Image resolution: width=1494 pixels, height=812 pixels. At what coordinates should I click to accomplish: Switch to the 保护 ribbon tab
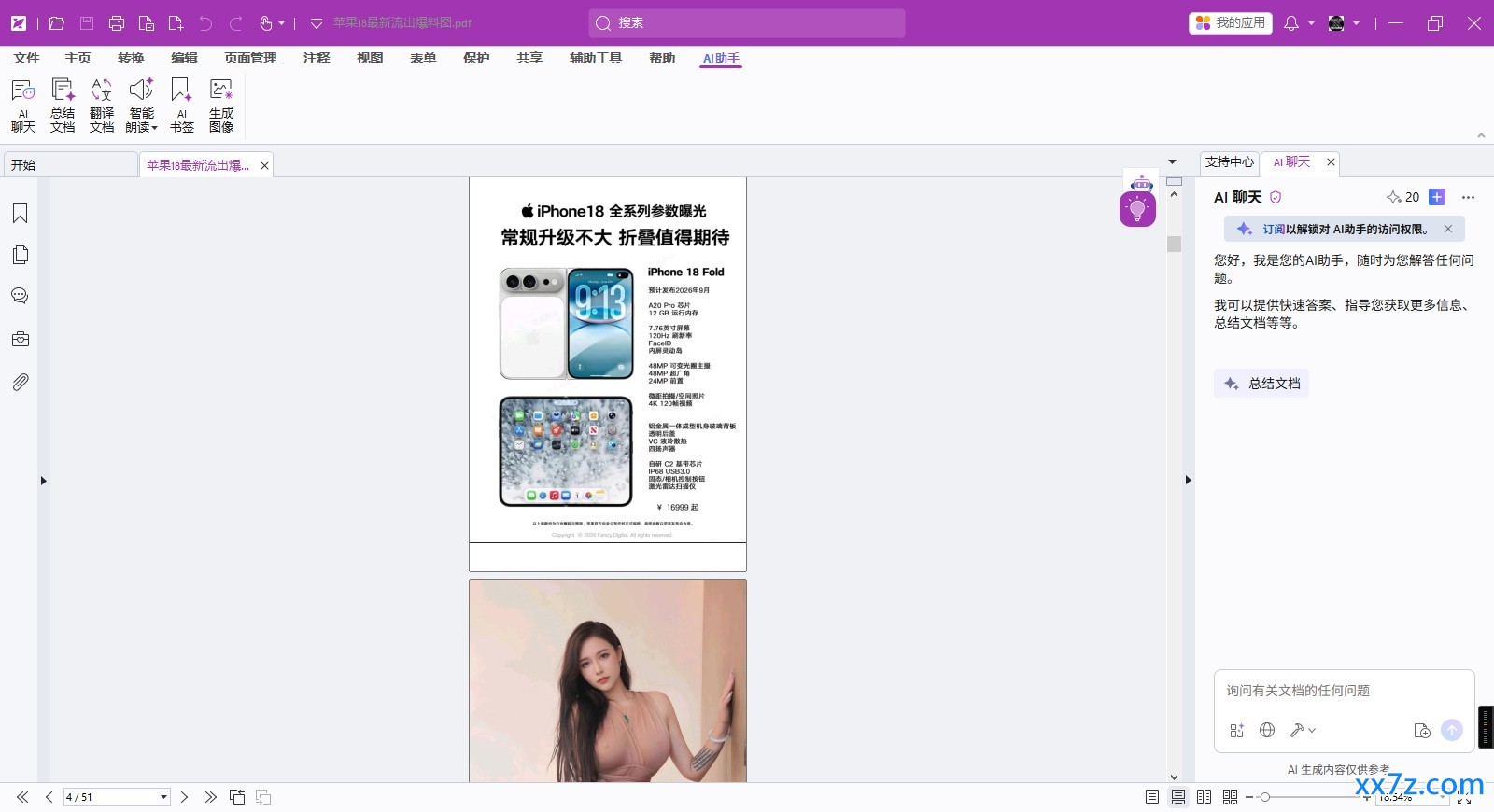[476, 58]
